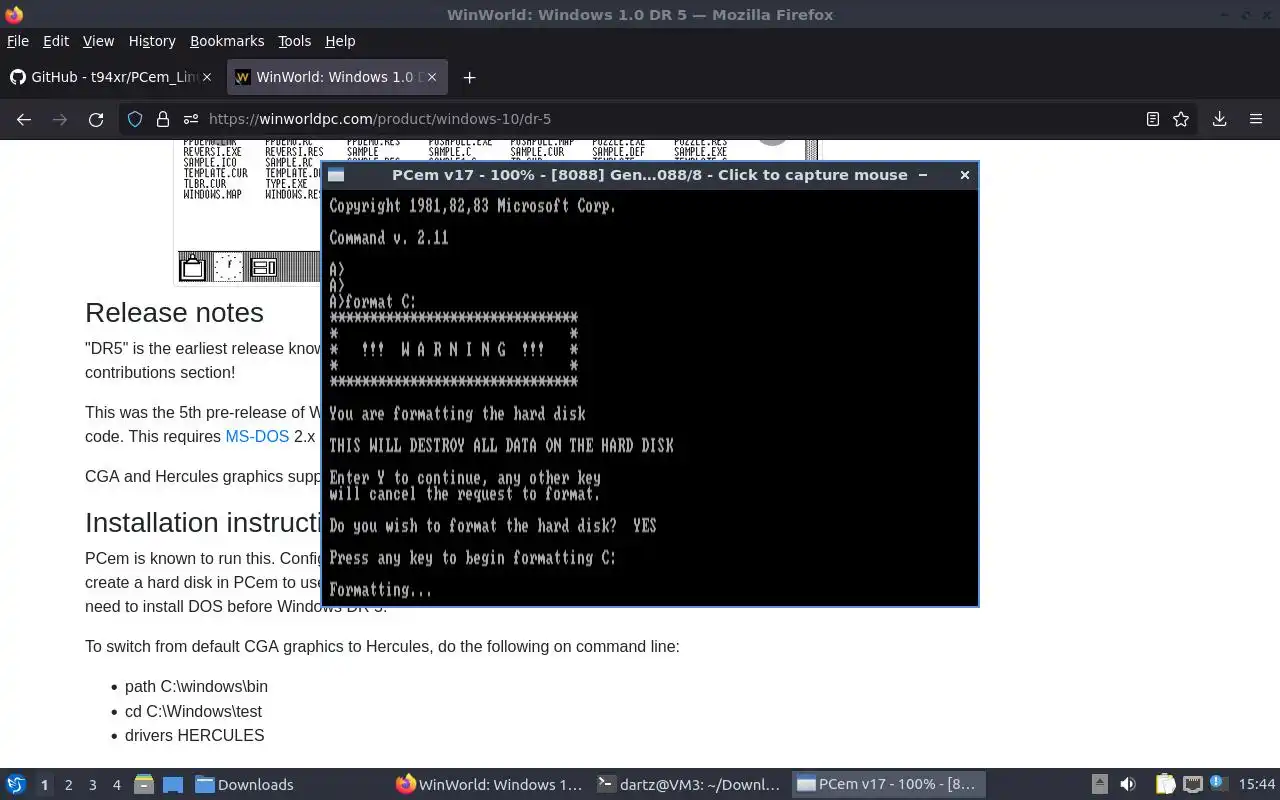
Task: Open the clipboard manager tray icon
Action: point(1165,784)
